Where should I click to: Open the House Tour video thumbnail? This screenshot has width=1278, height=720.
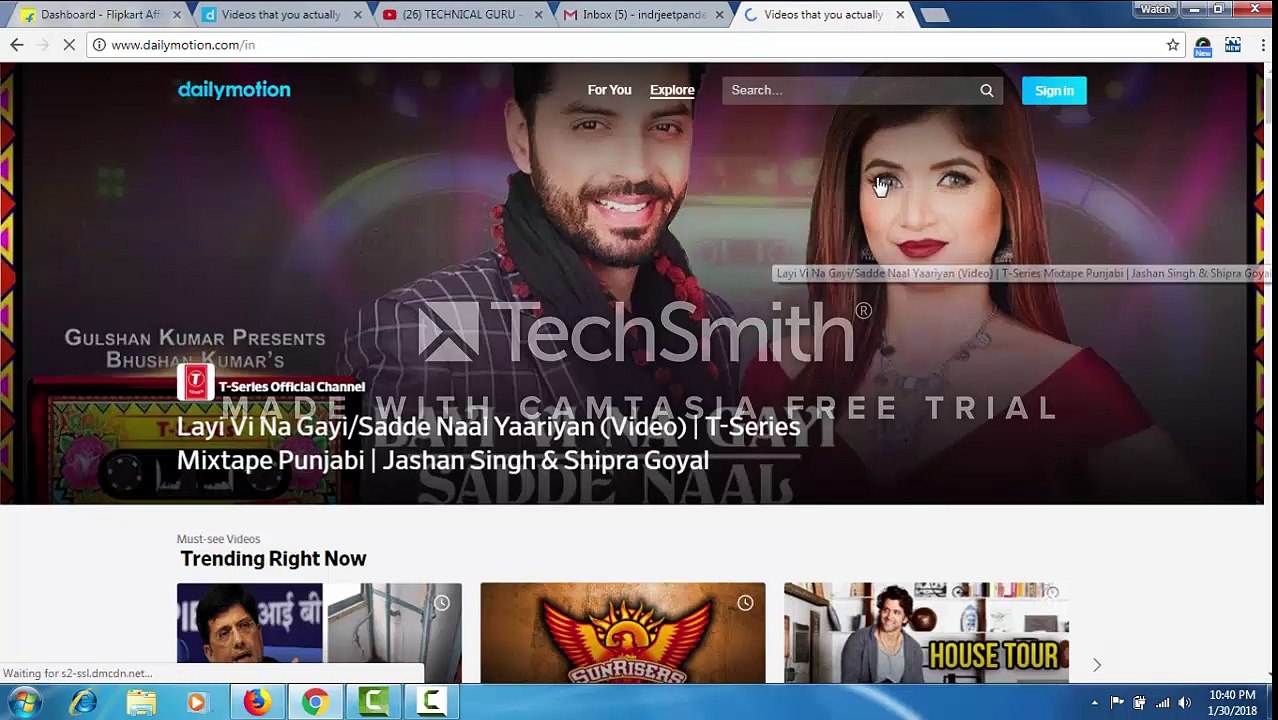coord(926,632)
